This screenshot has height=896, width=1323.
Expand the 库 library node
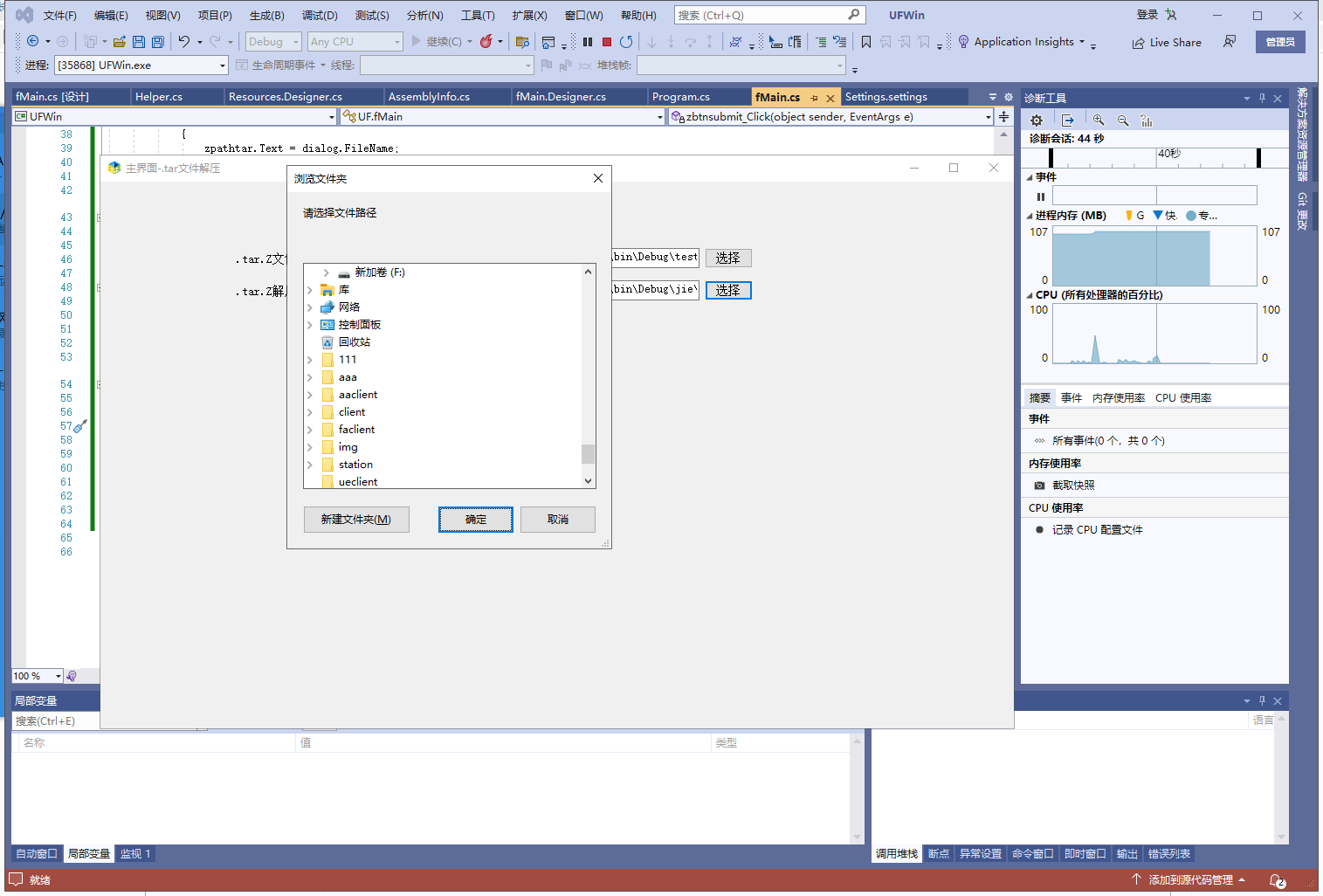pyautogui.click(x=310, y=290)
